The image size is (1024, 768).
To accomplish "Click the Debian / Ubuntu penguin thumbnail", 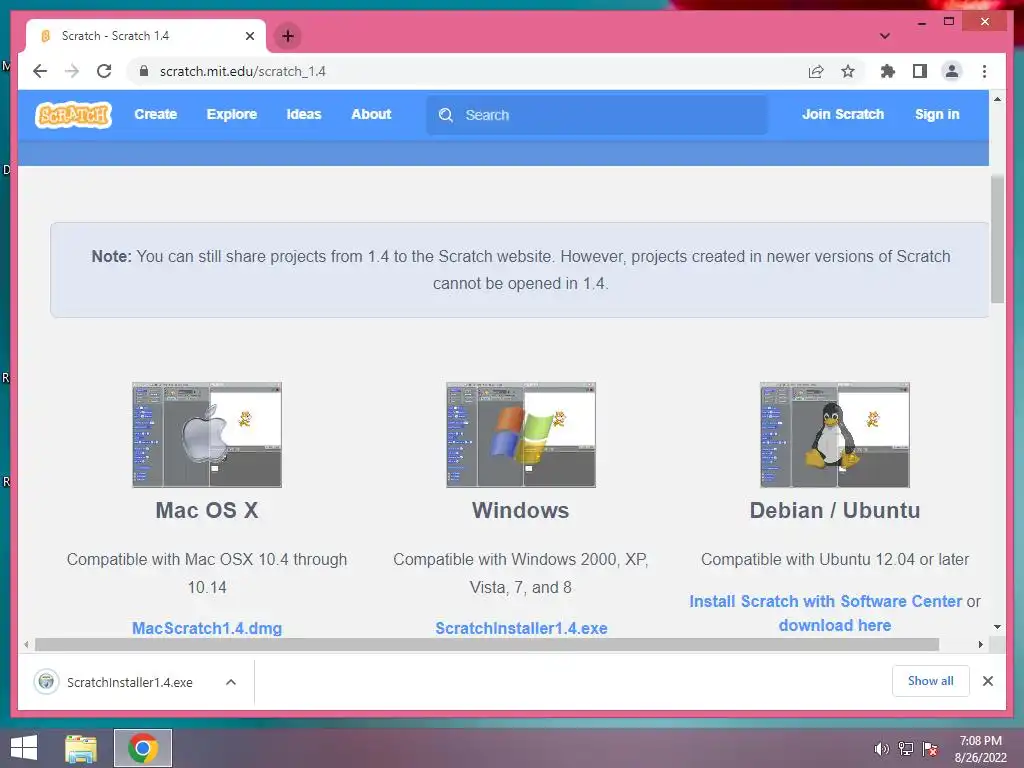I will (835, 435).
